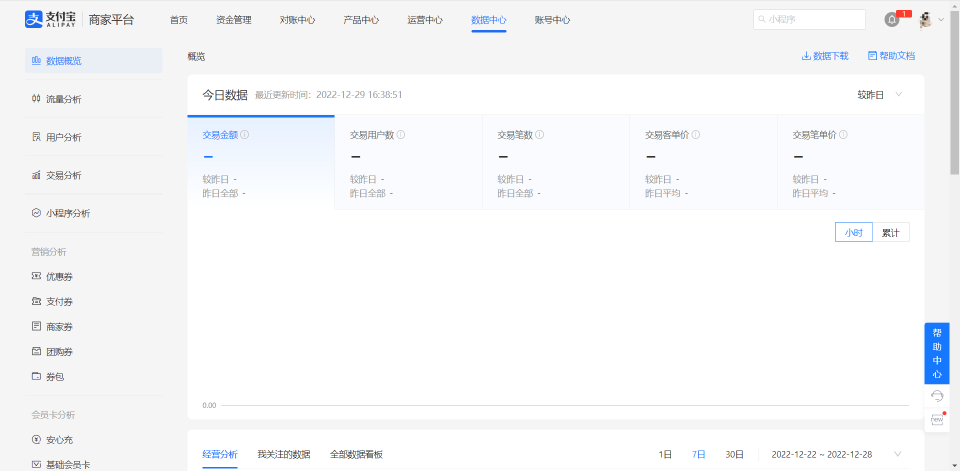960x471 pixels.
Task: Switch chart to 累计 view
Action: [891, 233]
